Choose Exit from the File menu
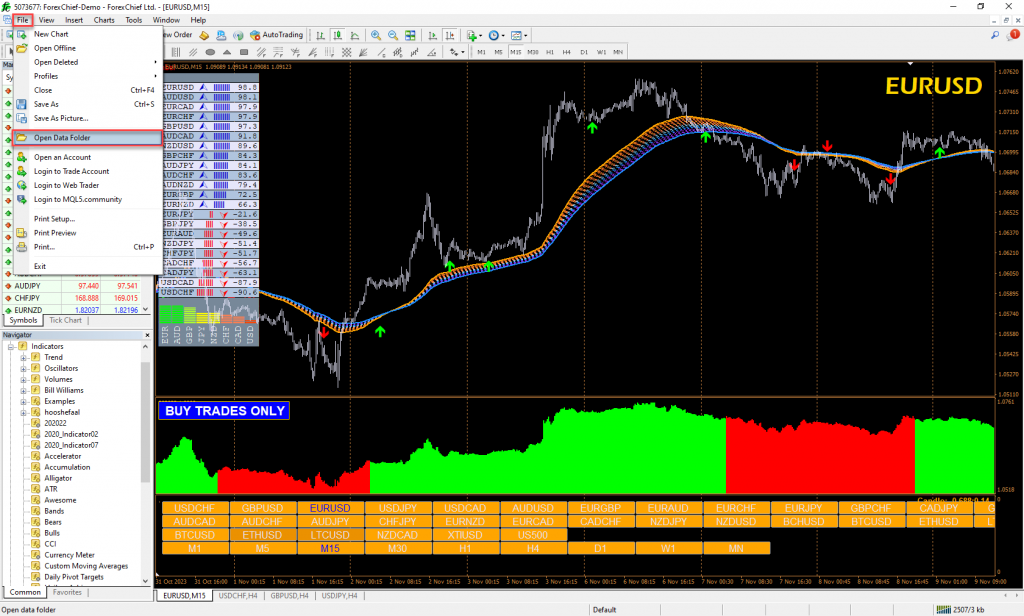This screenshot has height=616, width=1024. (x=88, y=267)
